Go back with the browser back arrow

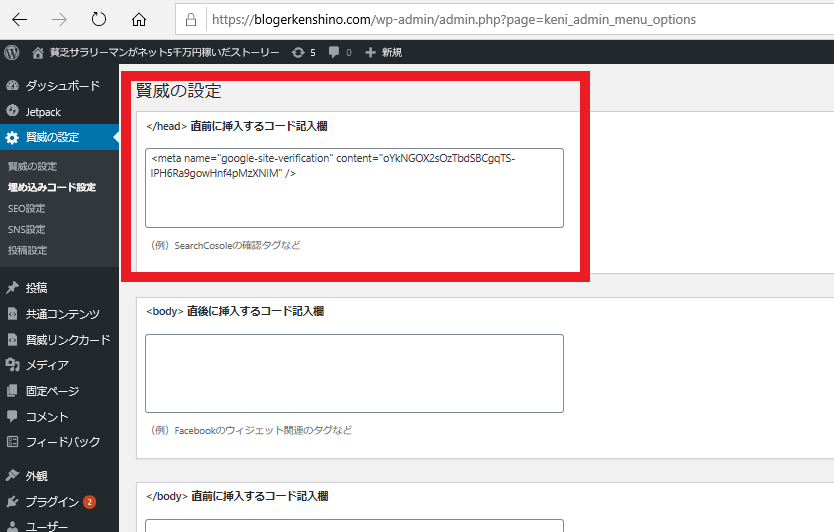tap(20, 20)
